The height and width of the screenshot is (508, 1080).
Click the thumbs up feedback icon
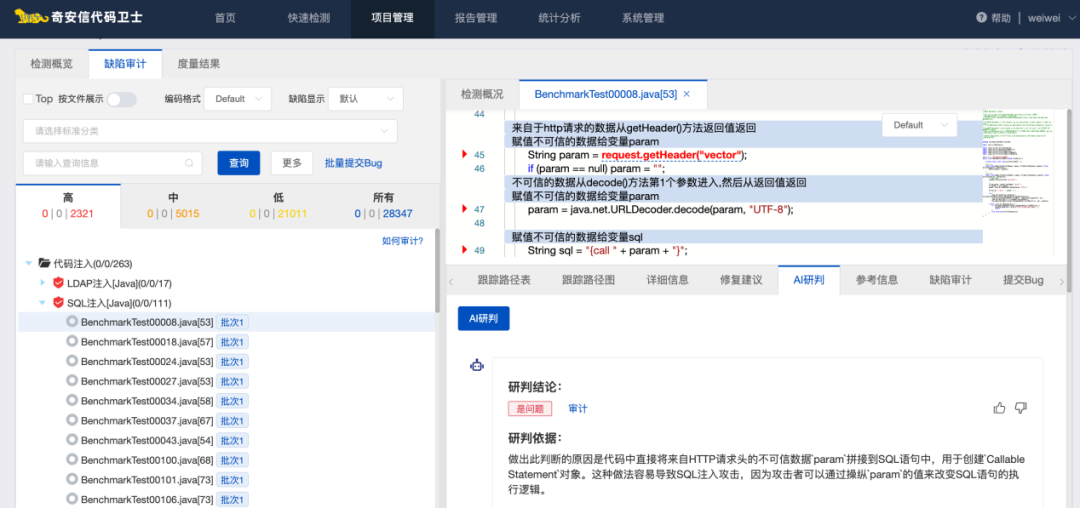pos(1000,408)
